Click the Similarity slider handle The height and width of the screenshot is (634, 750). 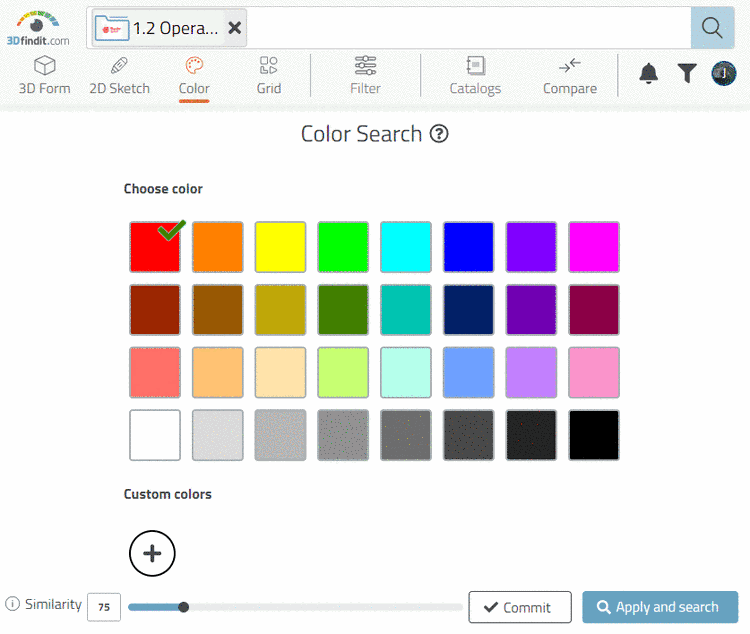183,607
